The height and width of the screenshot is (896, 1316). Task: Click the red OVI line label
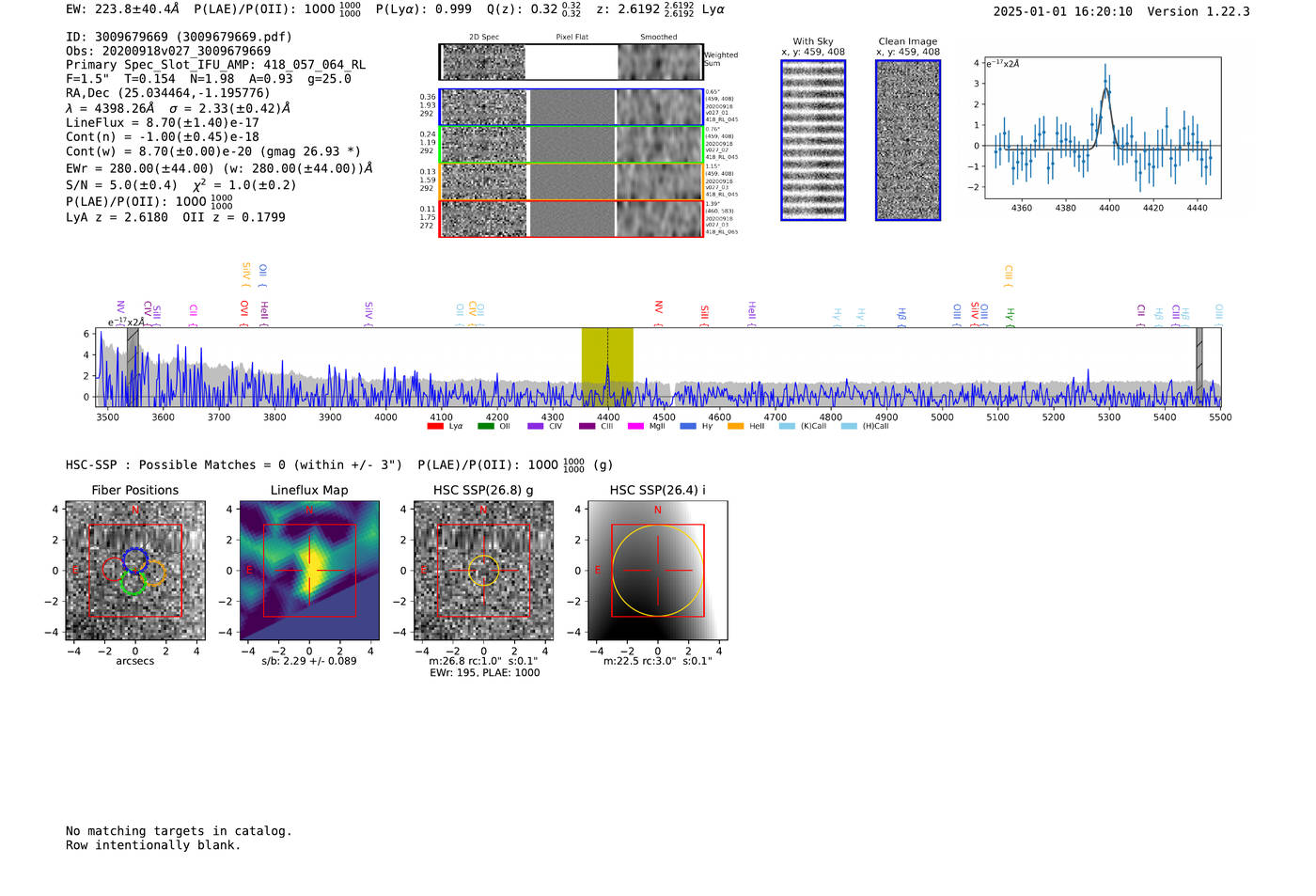coord(244,313)
